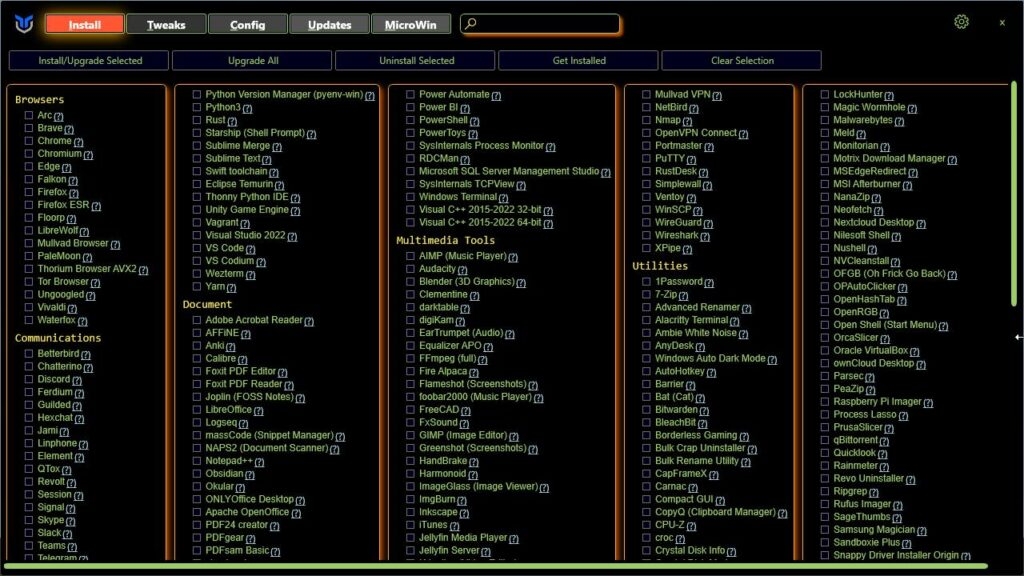Click the horizontal green scrollbar
The height and width of the screenshot is (576, 1024).
point(496,566)
